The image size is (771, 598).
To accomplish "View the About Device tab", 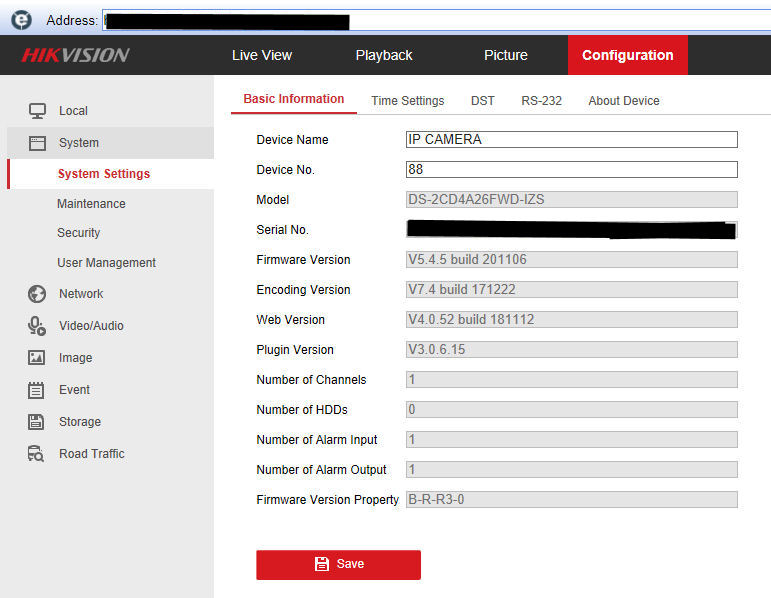I will coord(624,101).
